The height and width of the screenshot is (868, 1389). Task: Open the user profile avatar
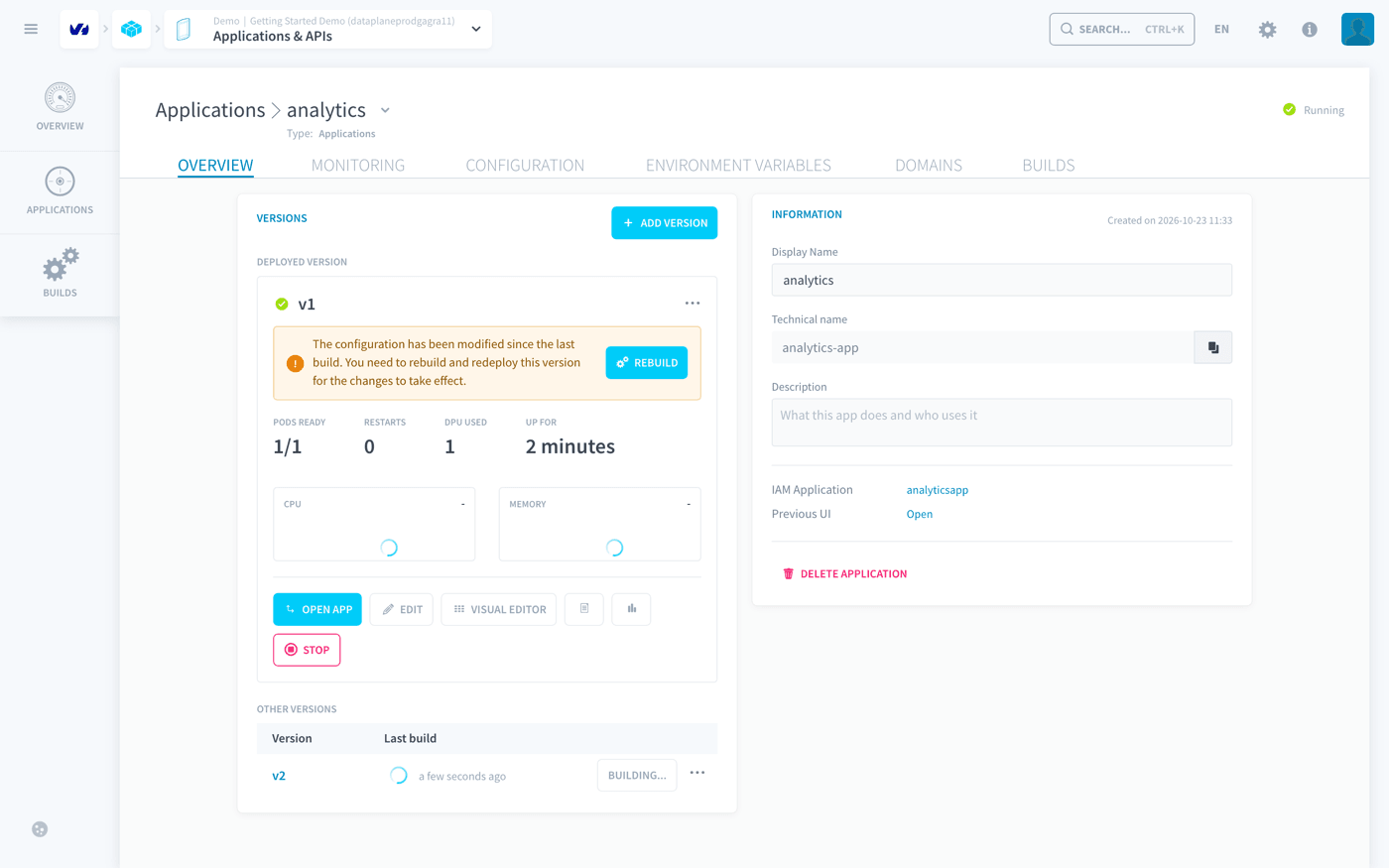pos(1357,30)
